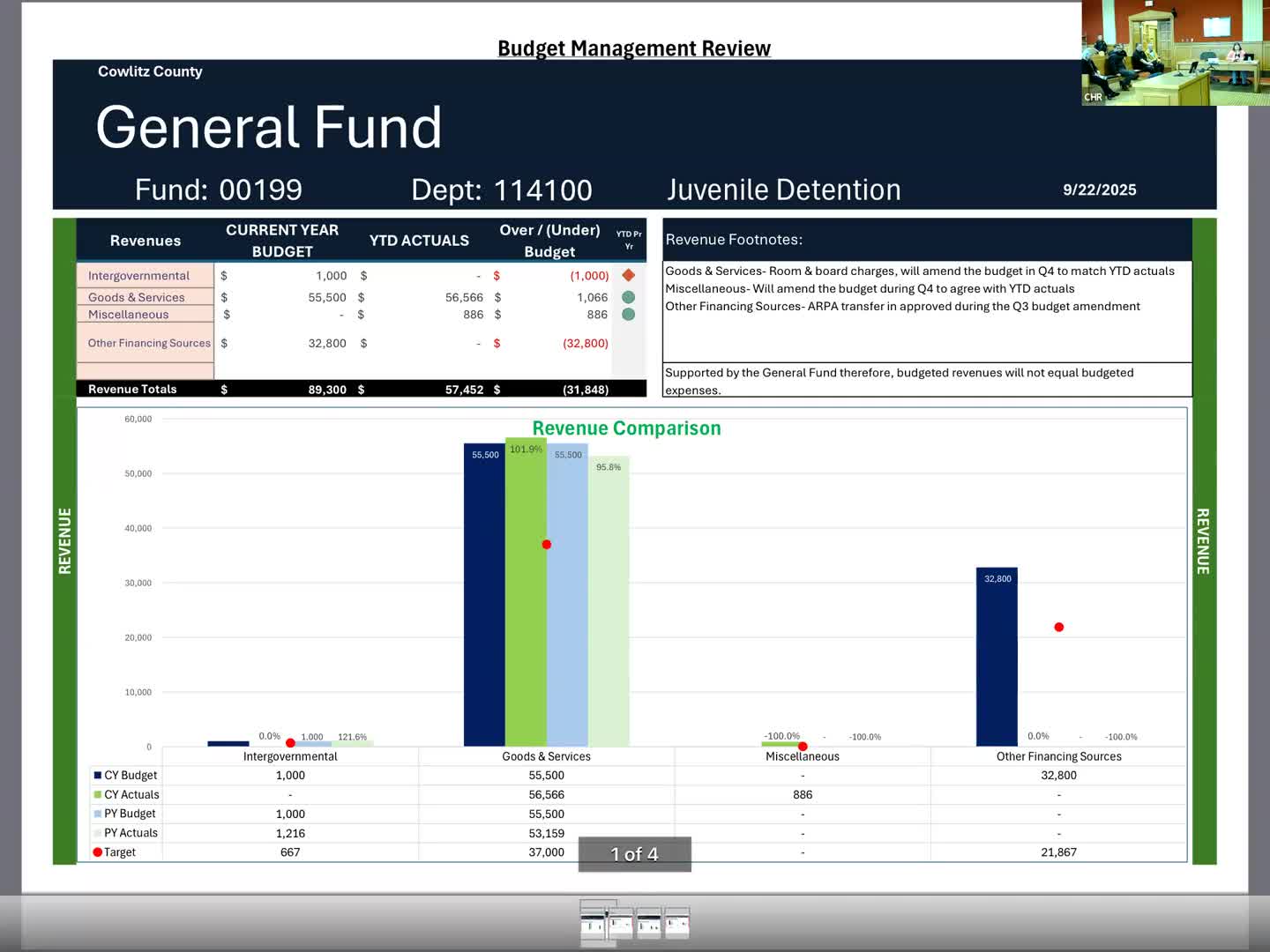Click the date '9/22/2025'
Image resolution: width=1270 pixels, height=952 pixels.
point(1100,190)
